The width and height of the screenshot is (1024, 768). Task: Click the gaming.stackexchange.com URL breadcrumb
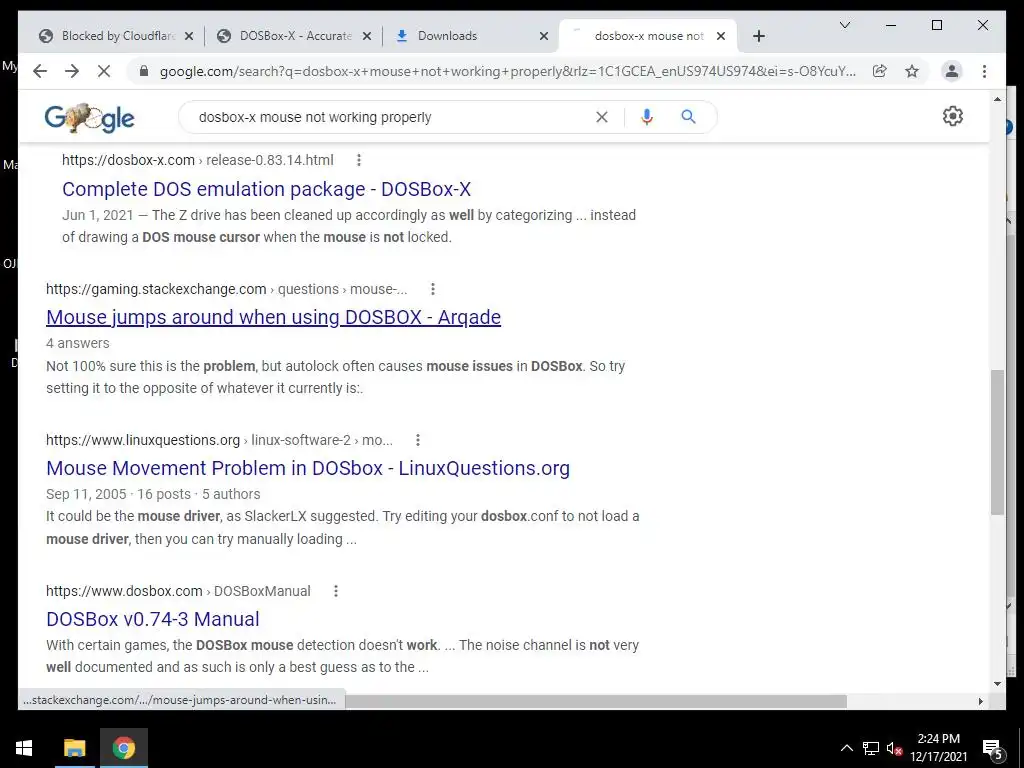(227, 289)
